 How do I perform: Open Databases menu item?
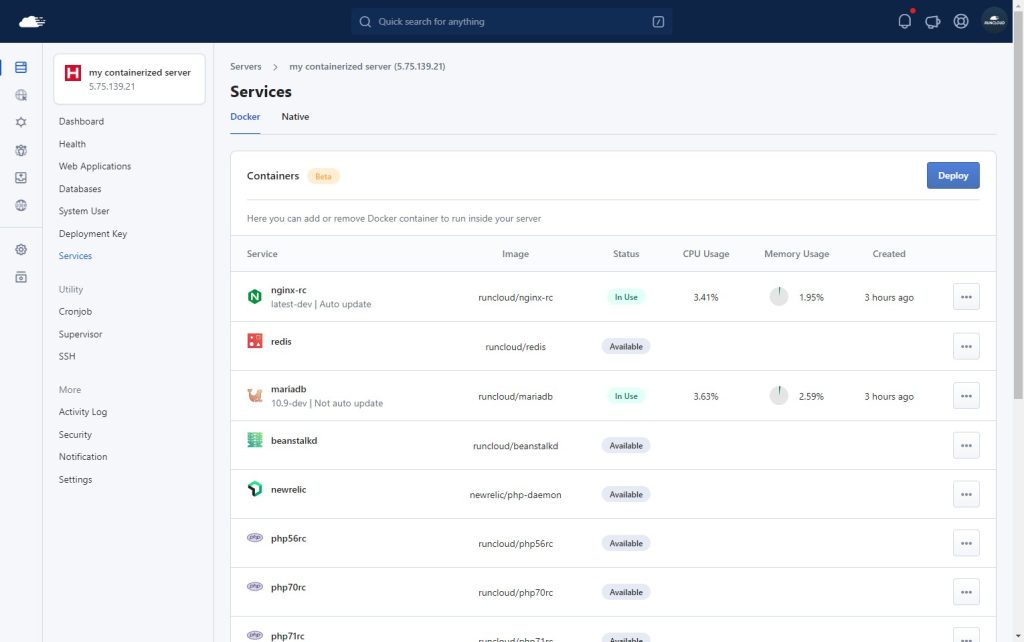pyautogui.click(x=80, y=189)
